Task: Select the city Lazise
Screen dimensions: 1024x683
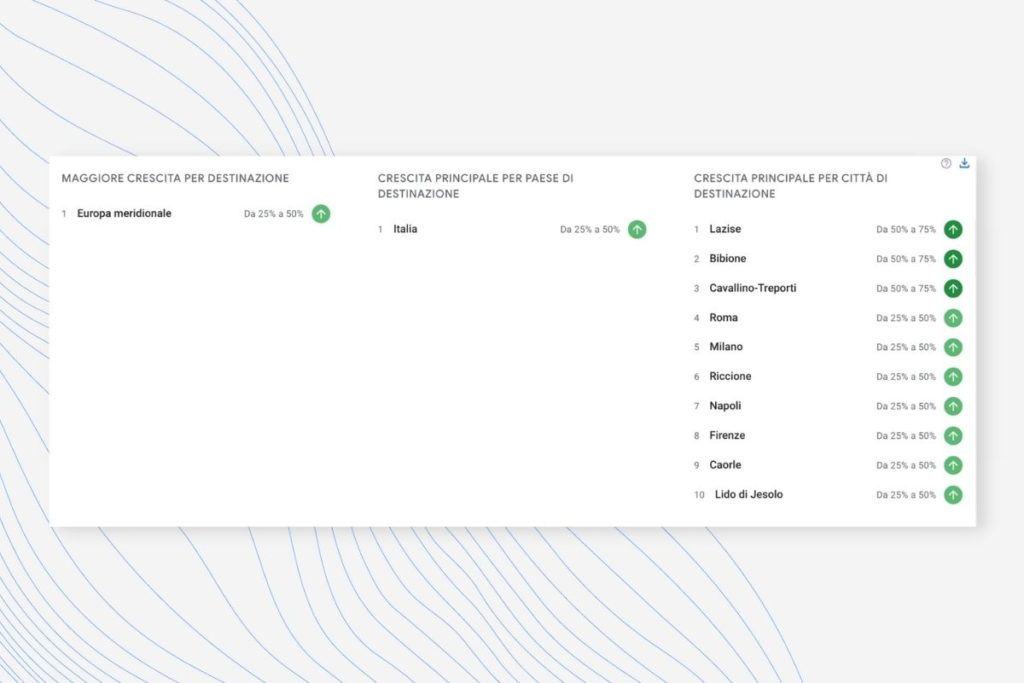Action: coord(725,229)
